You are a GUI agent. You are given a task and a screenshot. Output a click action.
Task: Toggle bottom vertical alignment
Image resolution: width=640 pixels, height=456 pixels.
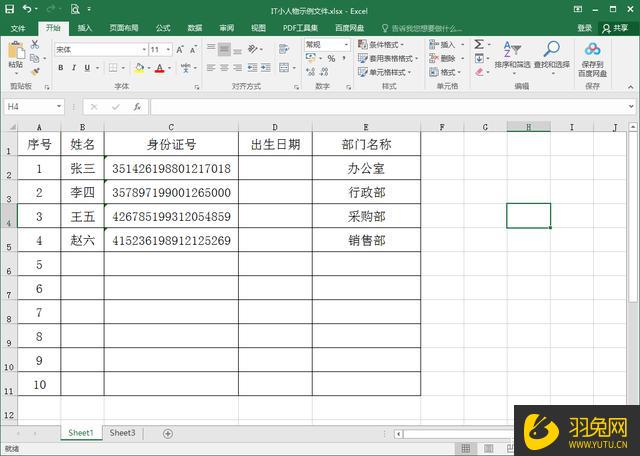click(x=237, y=49)
